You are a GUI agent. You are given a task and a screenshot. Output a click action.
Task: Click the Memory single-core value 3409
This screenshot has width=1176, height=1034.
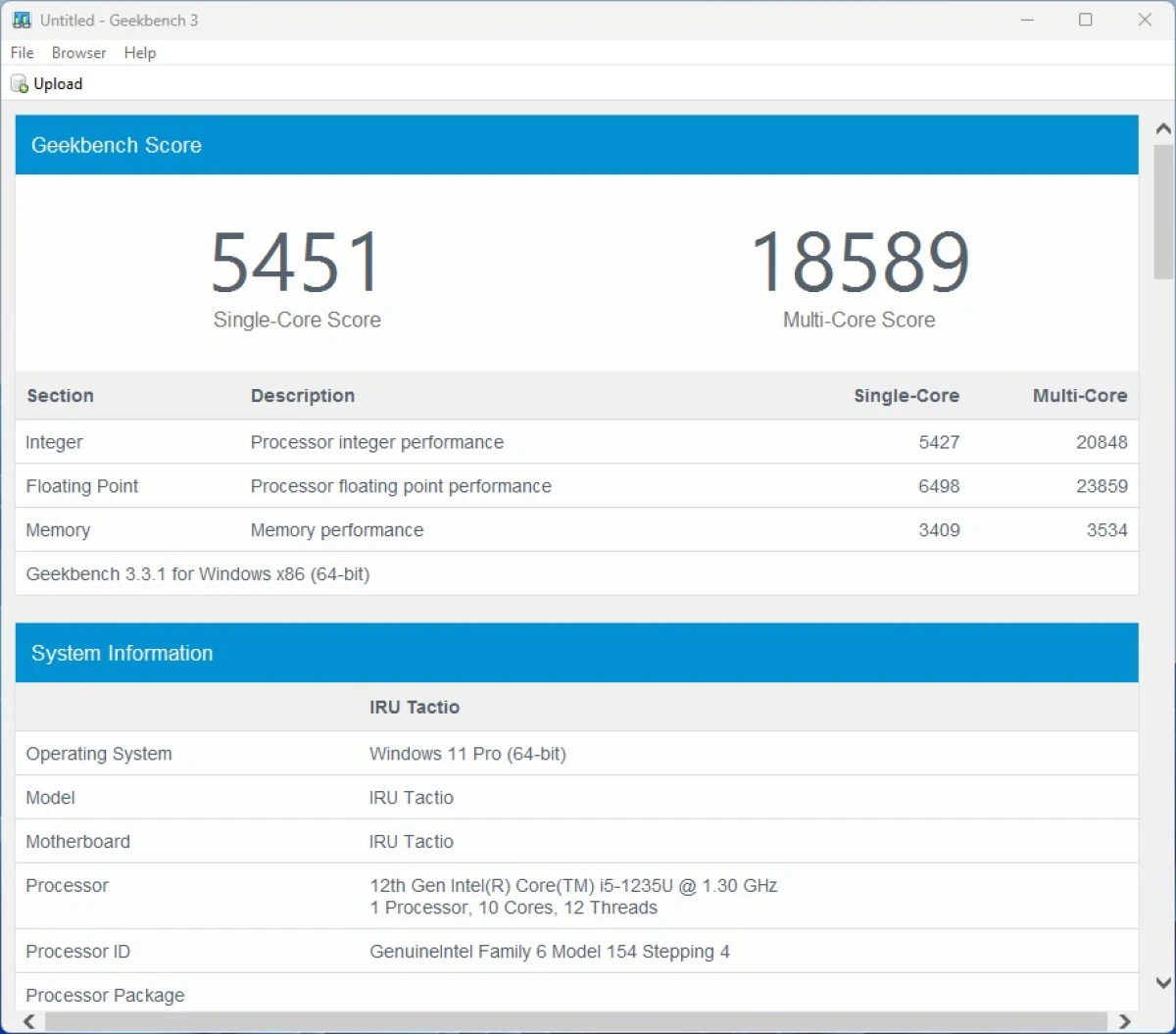click(x=939, y=530)
